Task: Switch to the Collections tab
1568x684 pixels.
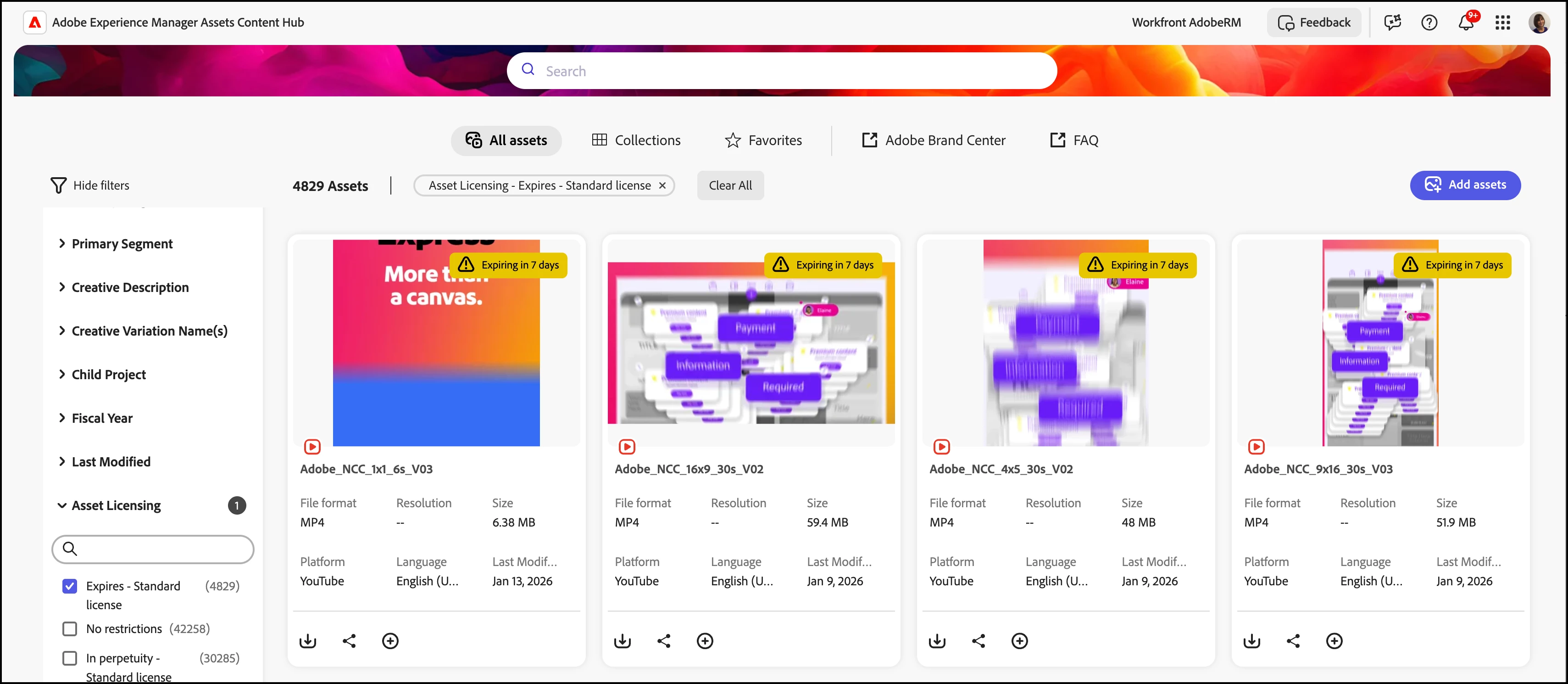Action: coord(636,140)
